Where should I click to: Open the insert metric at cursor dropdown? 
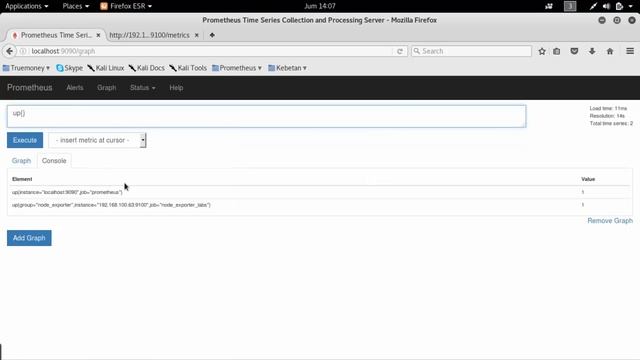pyautogui.click(x=97, y=140)
